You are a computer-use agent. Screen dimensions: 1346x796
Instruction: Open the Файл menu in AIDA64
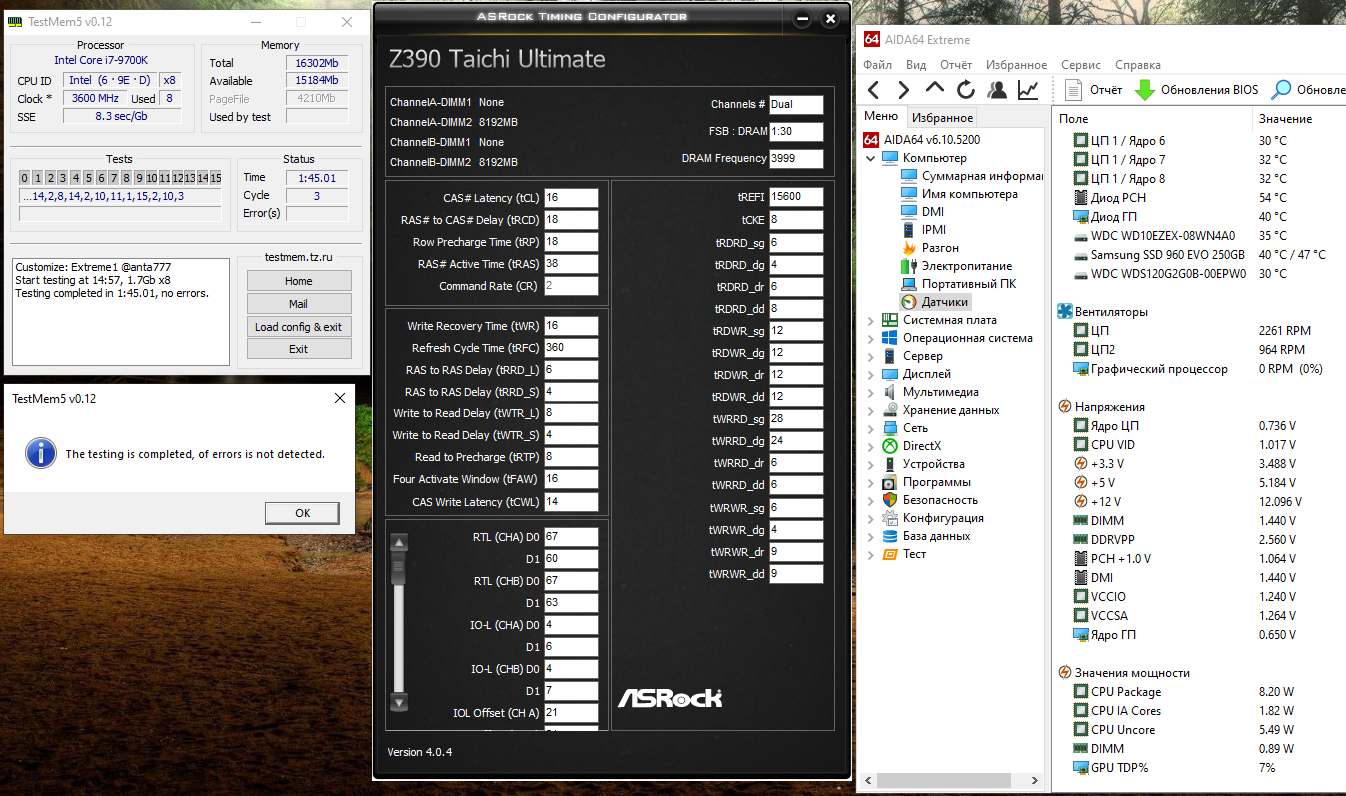point(877,65)
